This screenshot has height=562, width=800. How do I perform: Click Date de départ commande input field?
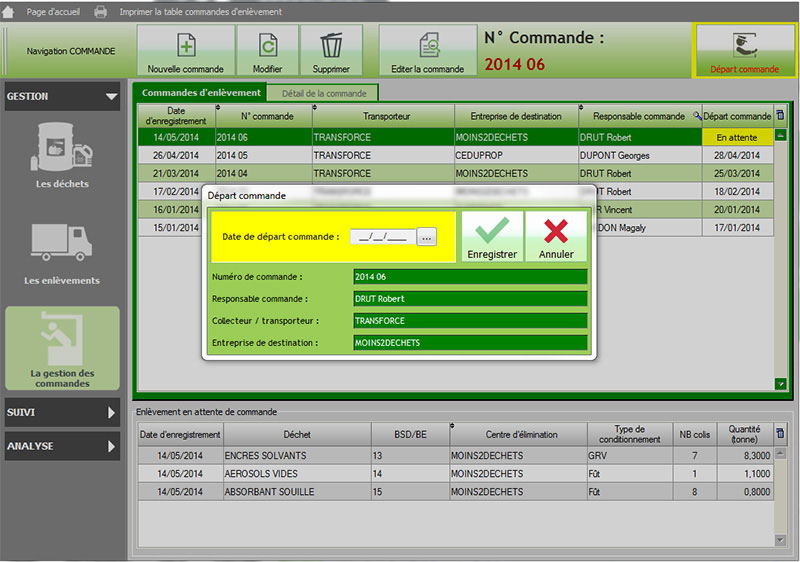click(x=383, y=237)
